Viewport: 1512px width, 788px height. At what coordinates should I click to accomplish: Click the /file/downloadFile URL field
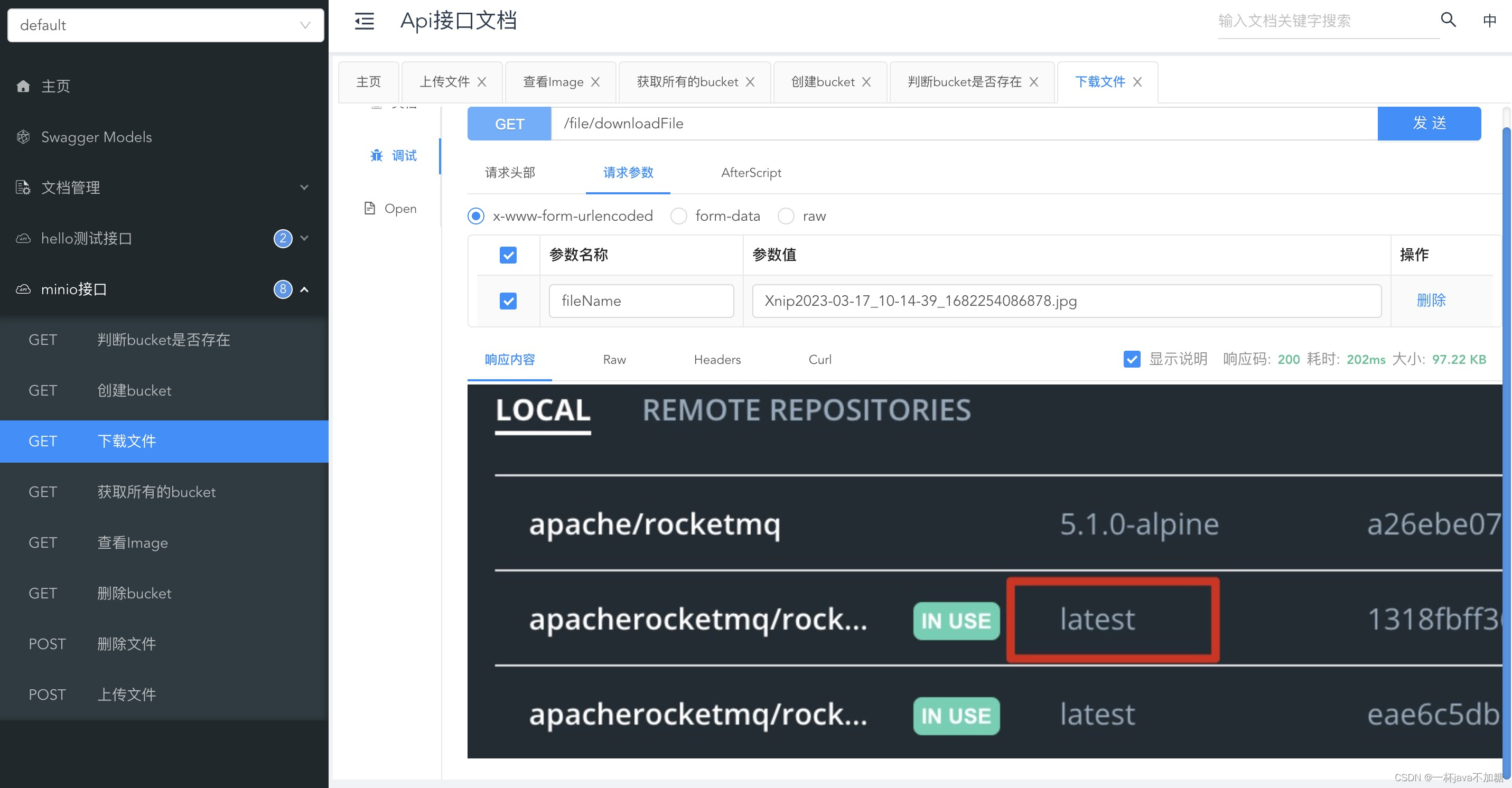(x=964, y=124)
